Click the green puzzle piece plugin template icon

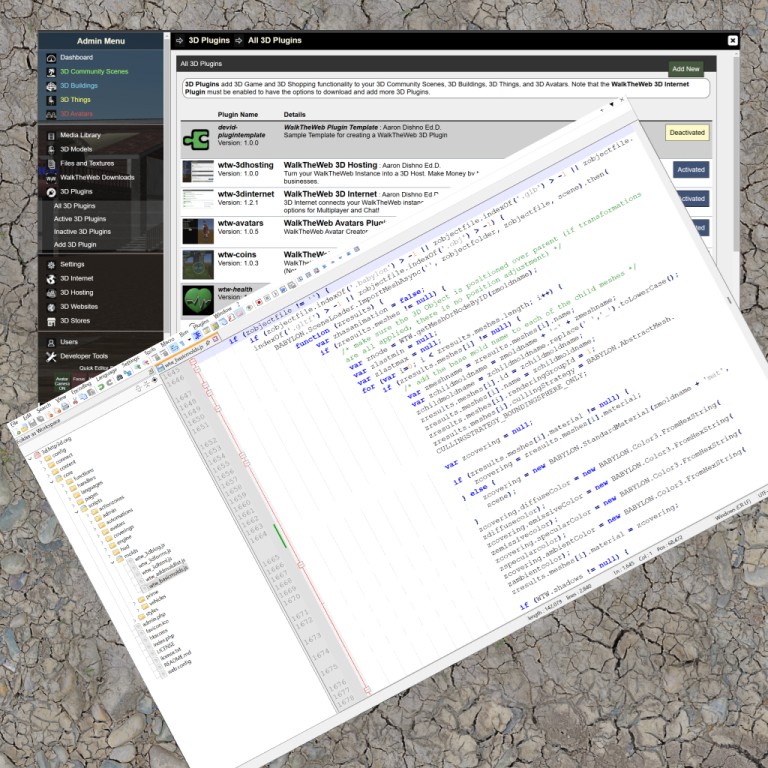click(x=196, y=140)
